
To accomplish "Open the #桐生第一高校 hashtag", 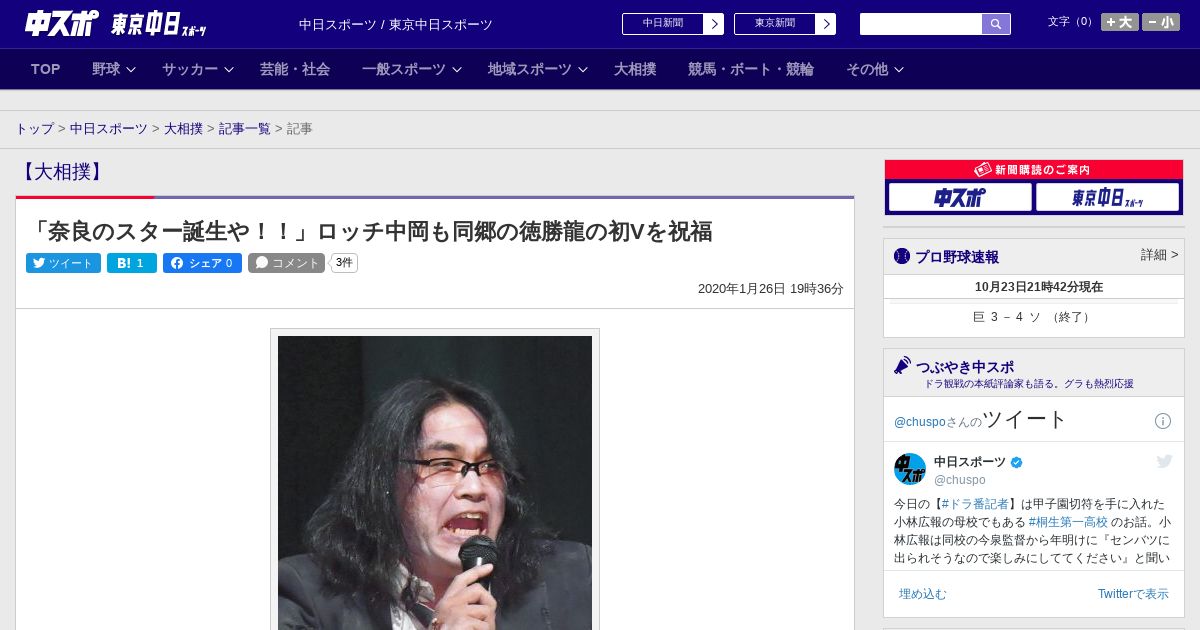I will click(x=1068, y=522).
